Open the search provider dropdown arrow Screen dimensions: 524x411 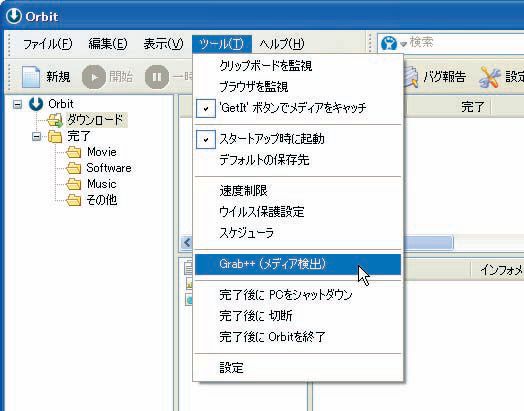[x=403, y=44]
